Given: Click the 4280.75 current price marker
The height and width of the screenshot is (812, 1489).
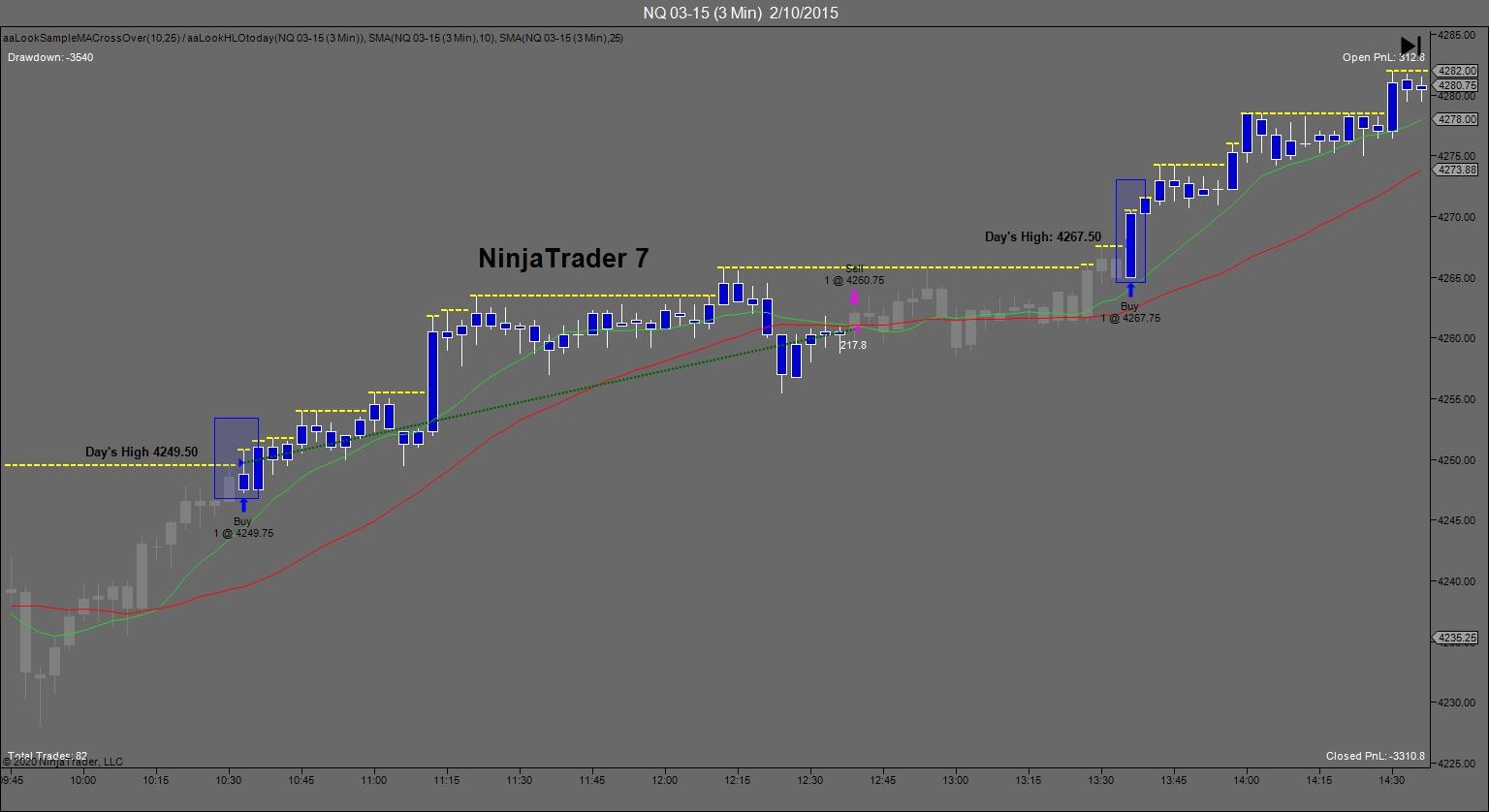Looking at the screenshot, I should [1456, 85].
